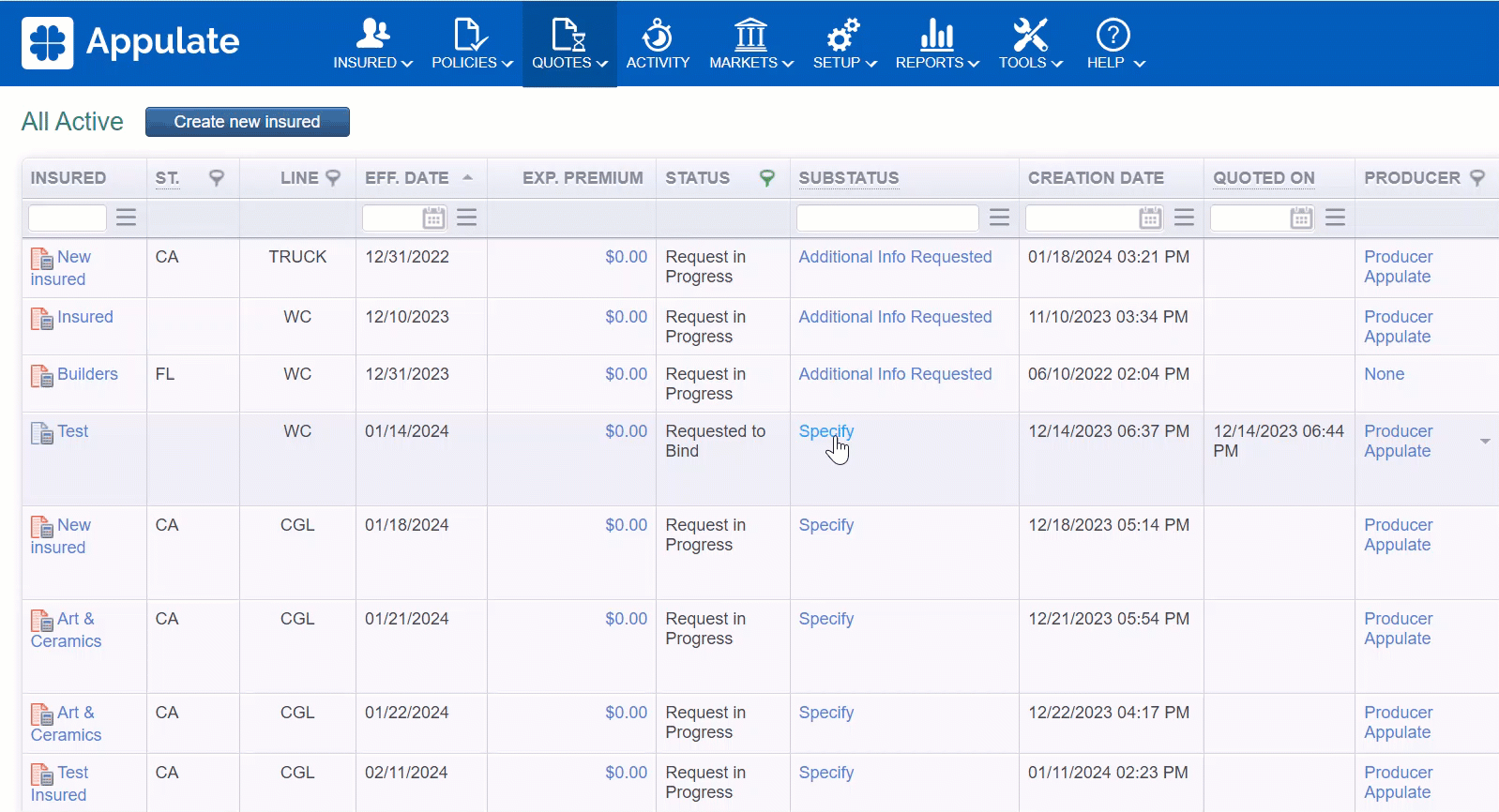Viewport: 1499px width, 812px height.
Task: Click the Quoted On calendar icon
Action: click(1301, 218)
